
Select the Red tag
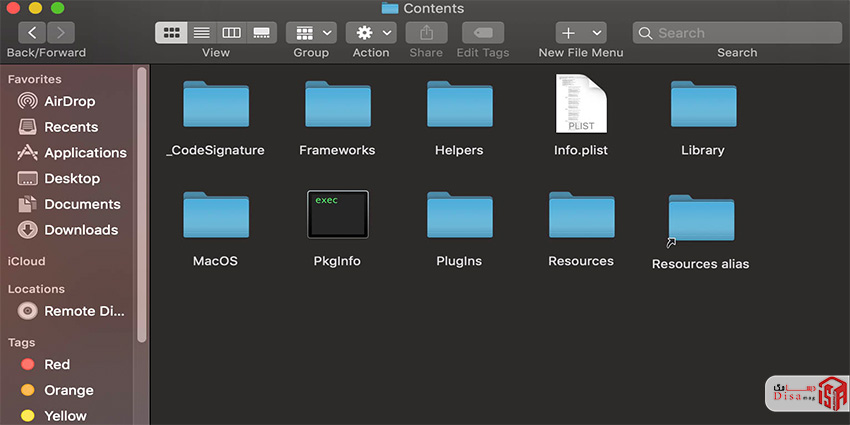[x=57, y=365]
